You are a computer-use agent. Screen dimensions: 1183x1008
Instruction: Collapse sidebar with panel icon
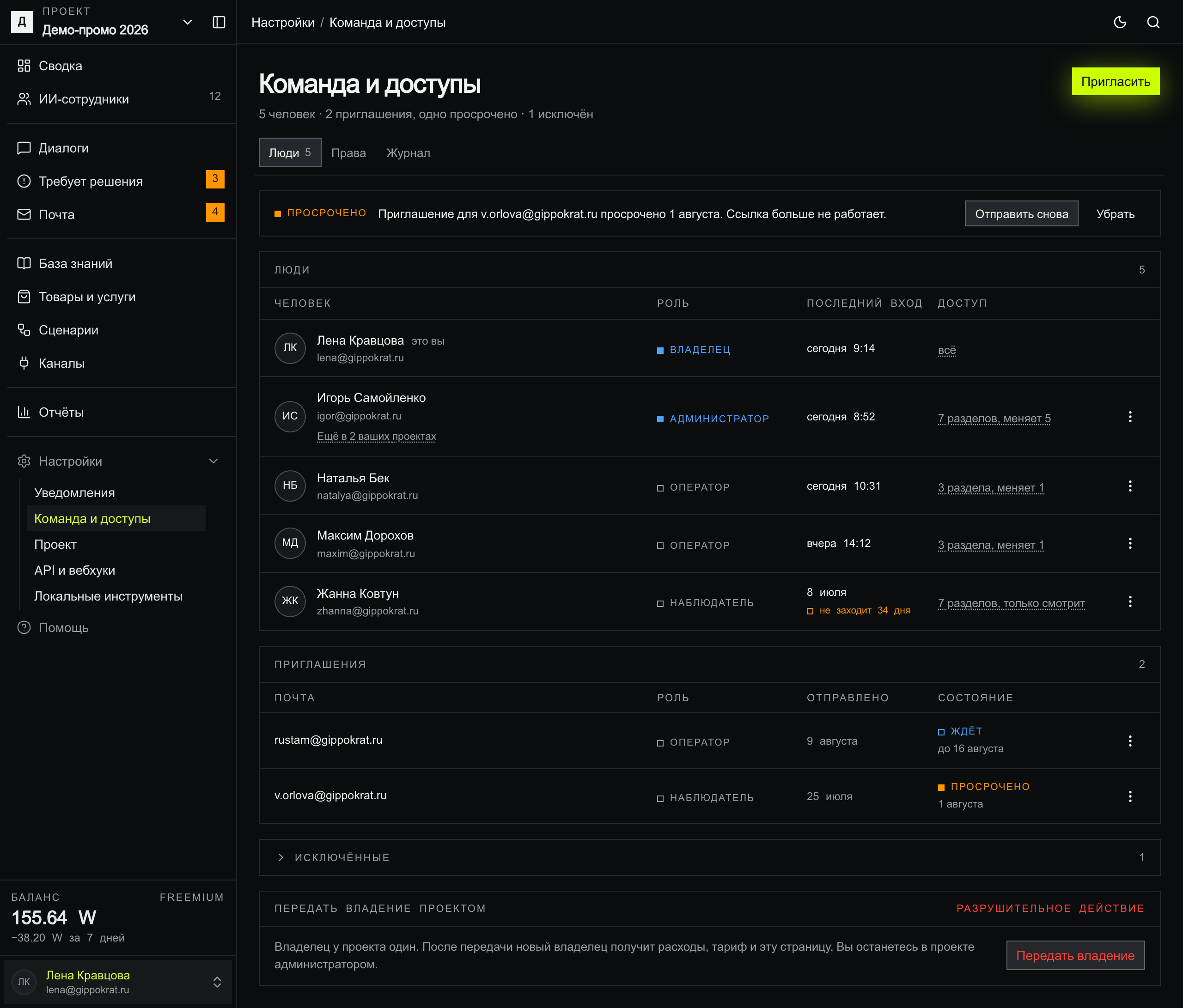tap(219, 22)
